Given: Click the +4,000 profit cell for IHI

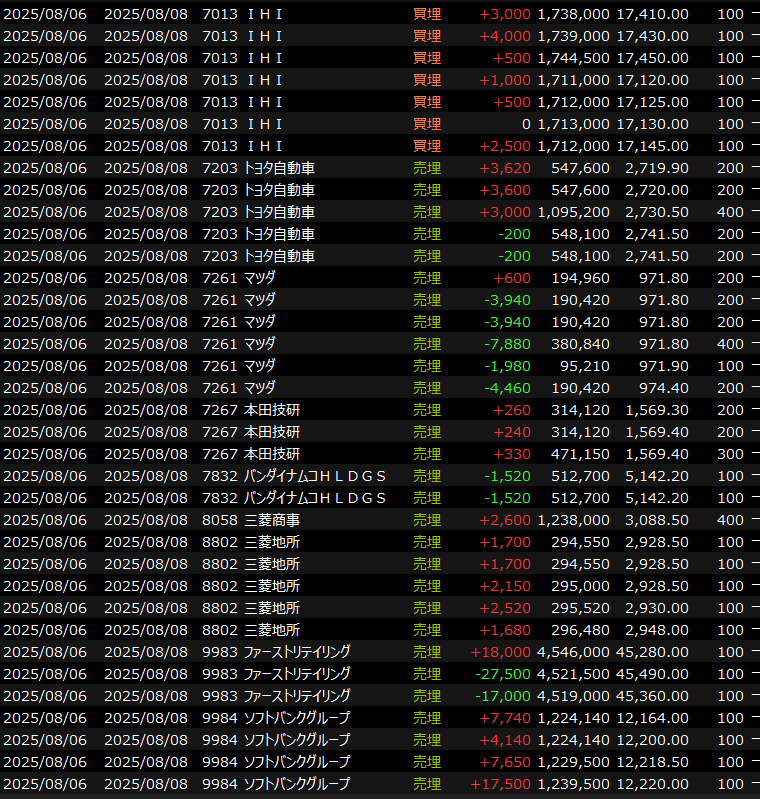Looking at the screenshot, I should [x=506, y=36].
